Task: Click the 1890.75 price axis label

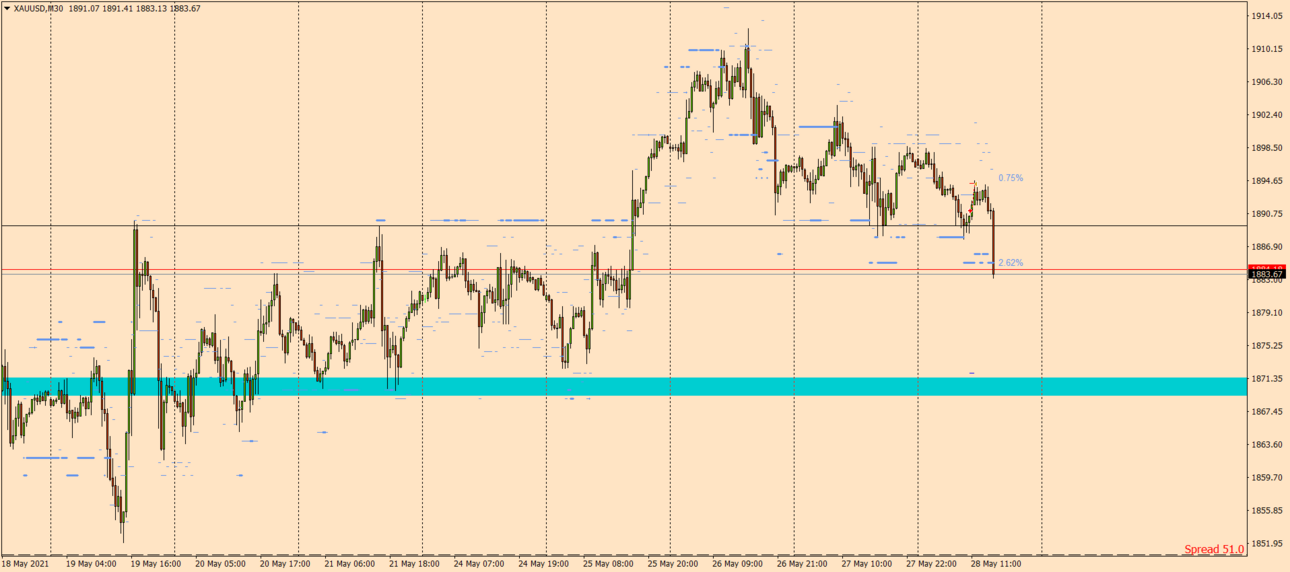Action: (x=1267, y=214)
